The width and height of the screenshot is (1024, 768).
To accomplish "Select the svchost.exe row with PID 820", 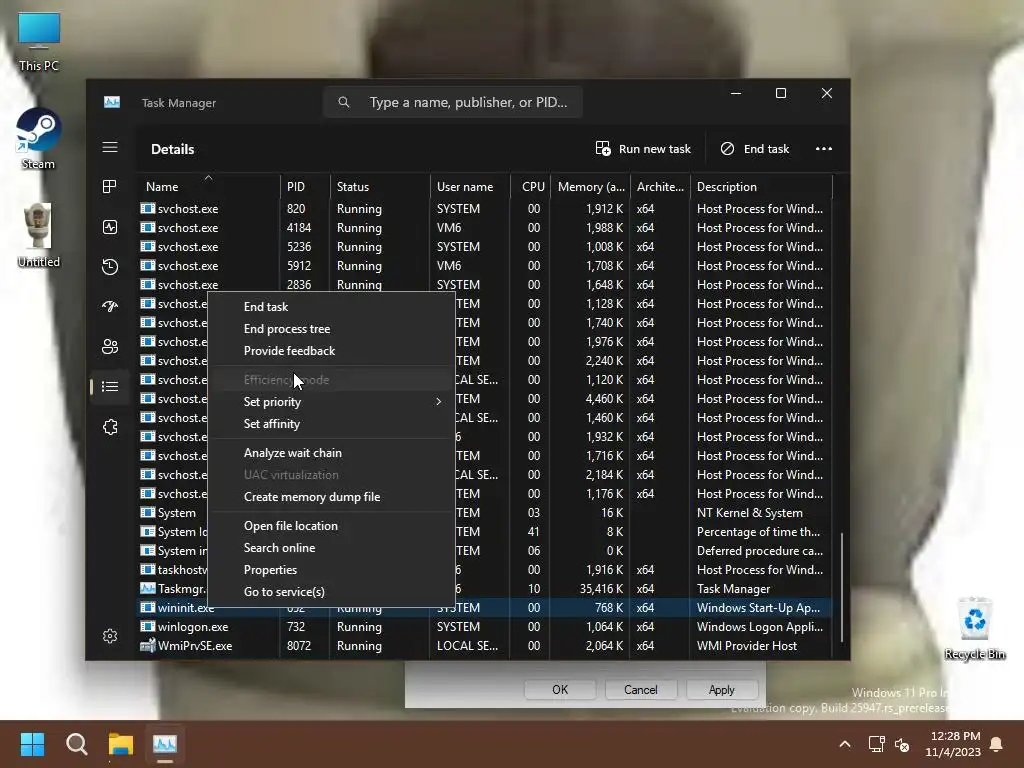I will pos(484,209).
